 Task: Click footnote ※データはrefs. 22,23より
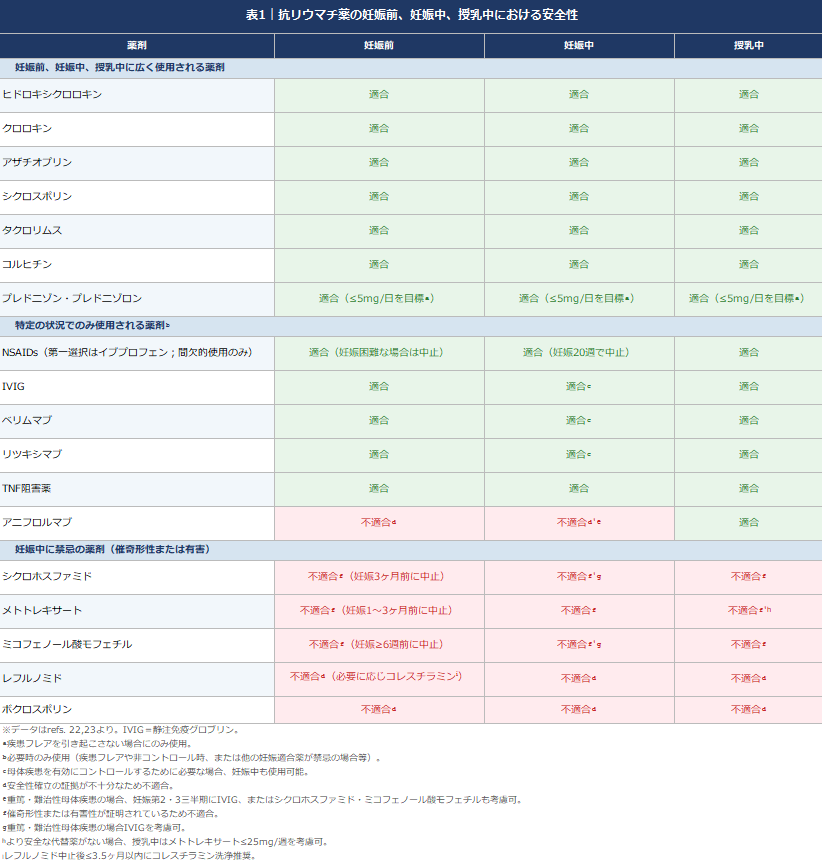pyautogui.click(x=121, y=730)
